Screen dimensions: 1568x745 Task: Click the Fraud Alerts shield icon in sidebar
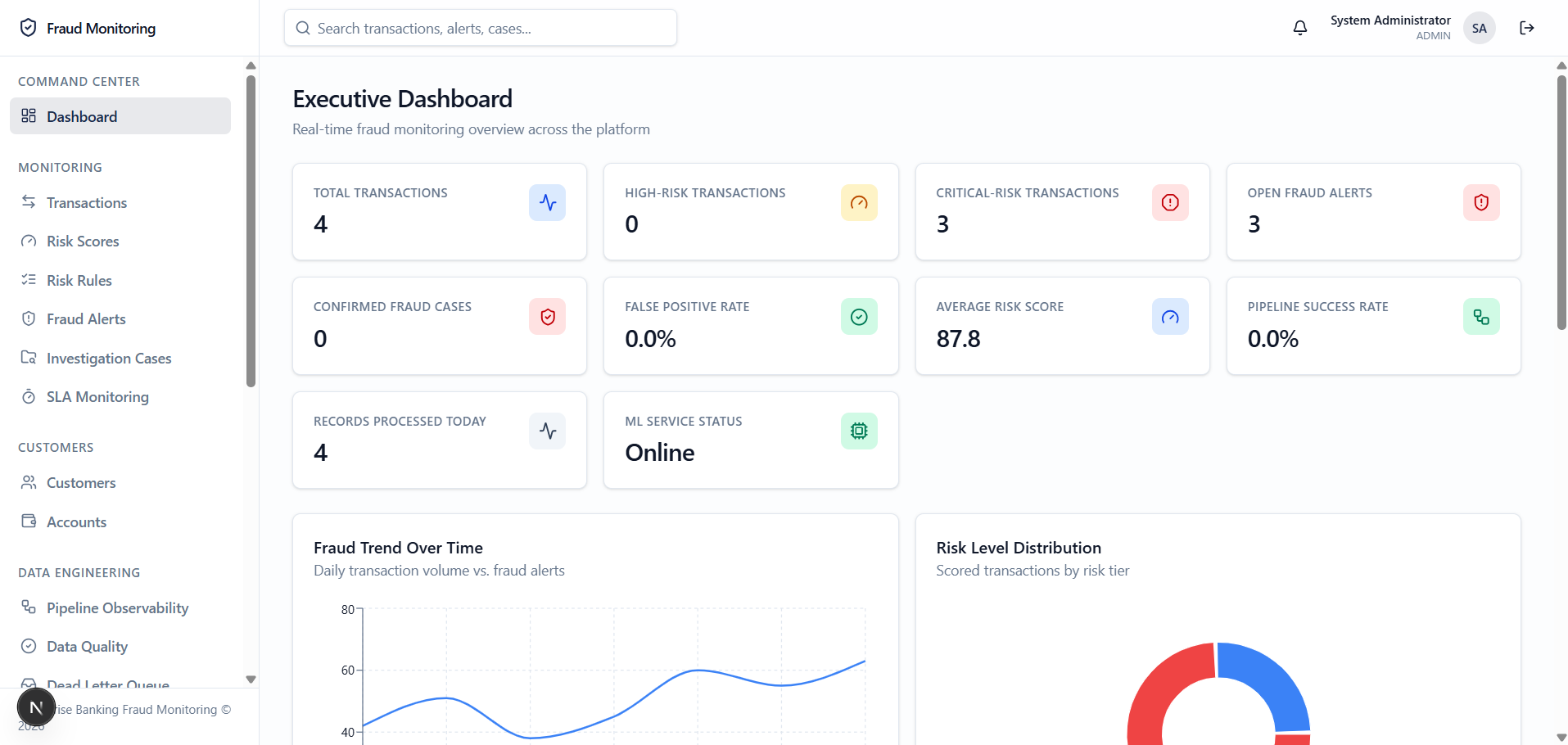pyautogui.click(x=29, y=318)
